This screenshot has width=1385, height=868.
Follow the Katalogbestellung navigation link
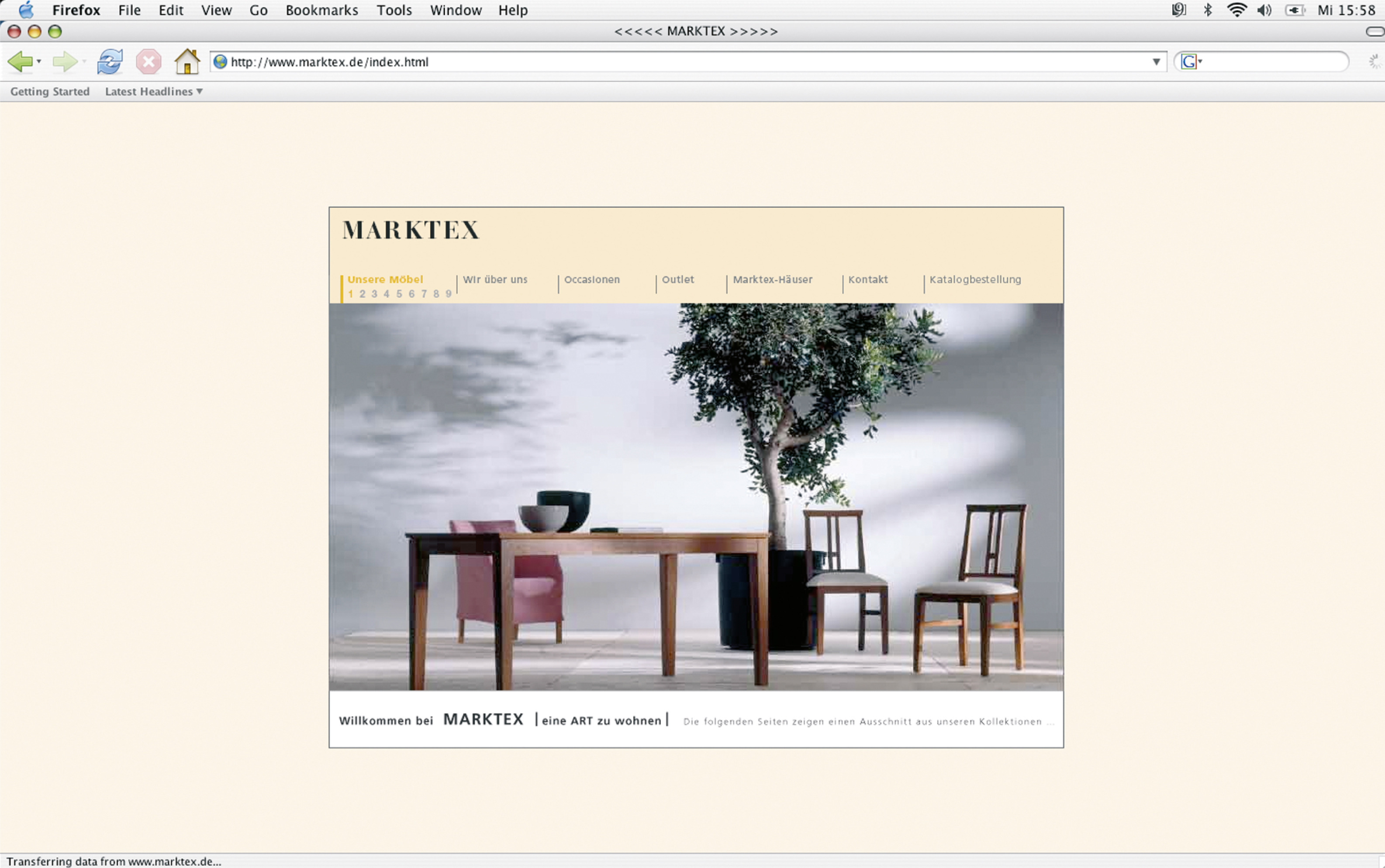click(x=975, y=279)
